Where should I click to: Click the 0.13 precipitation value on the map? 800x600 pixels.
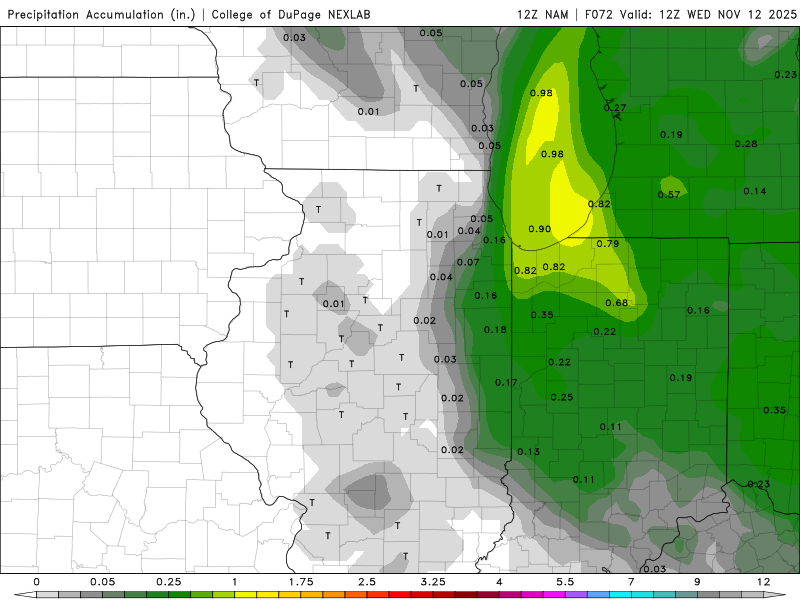click(529, 452)
